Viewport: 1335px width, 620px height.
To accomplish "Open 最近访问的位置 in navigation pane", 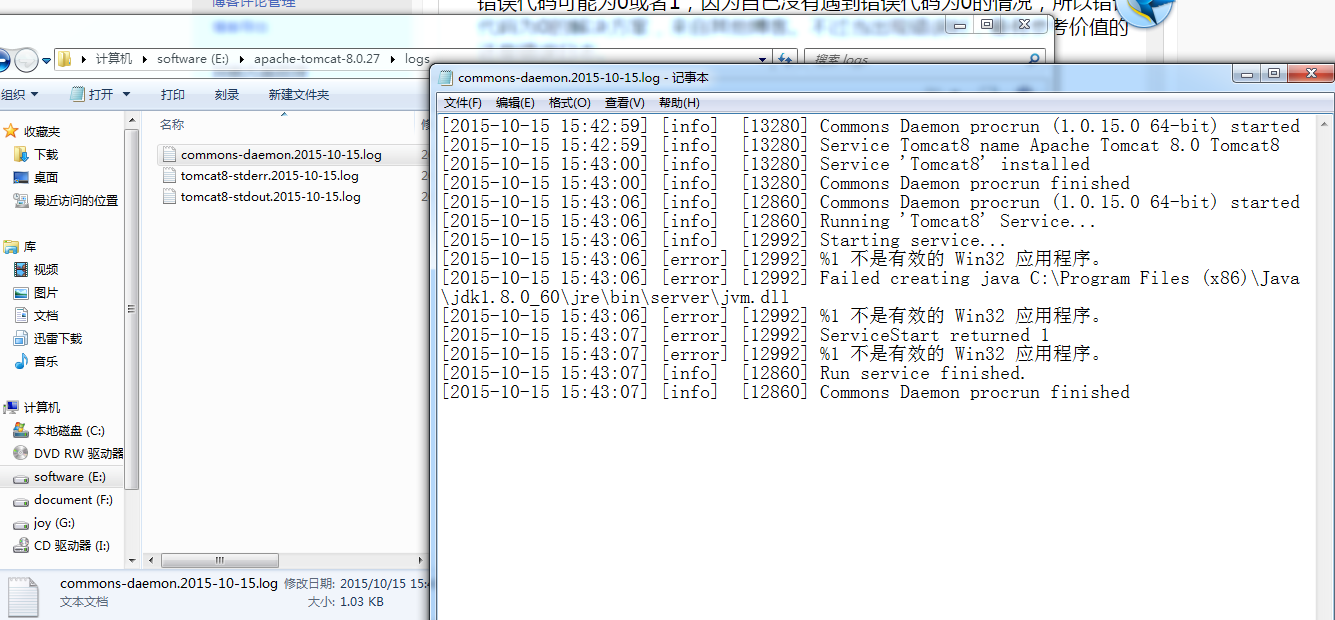I will pos(76,201).
